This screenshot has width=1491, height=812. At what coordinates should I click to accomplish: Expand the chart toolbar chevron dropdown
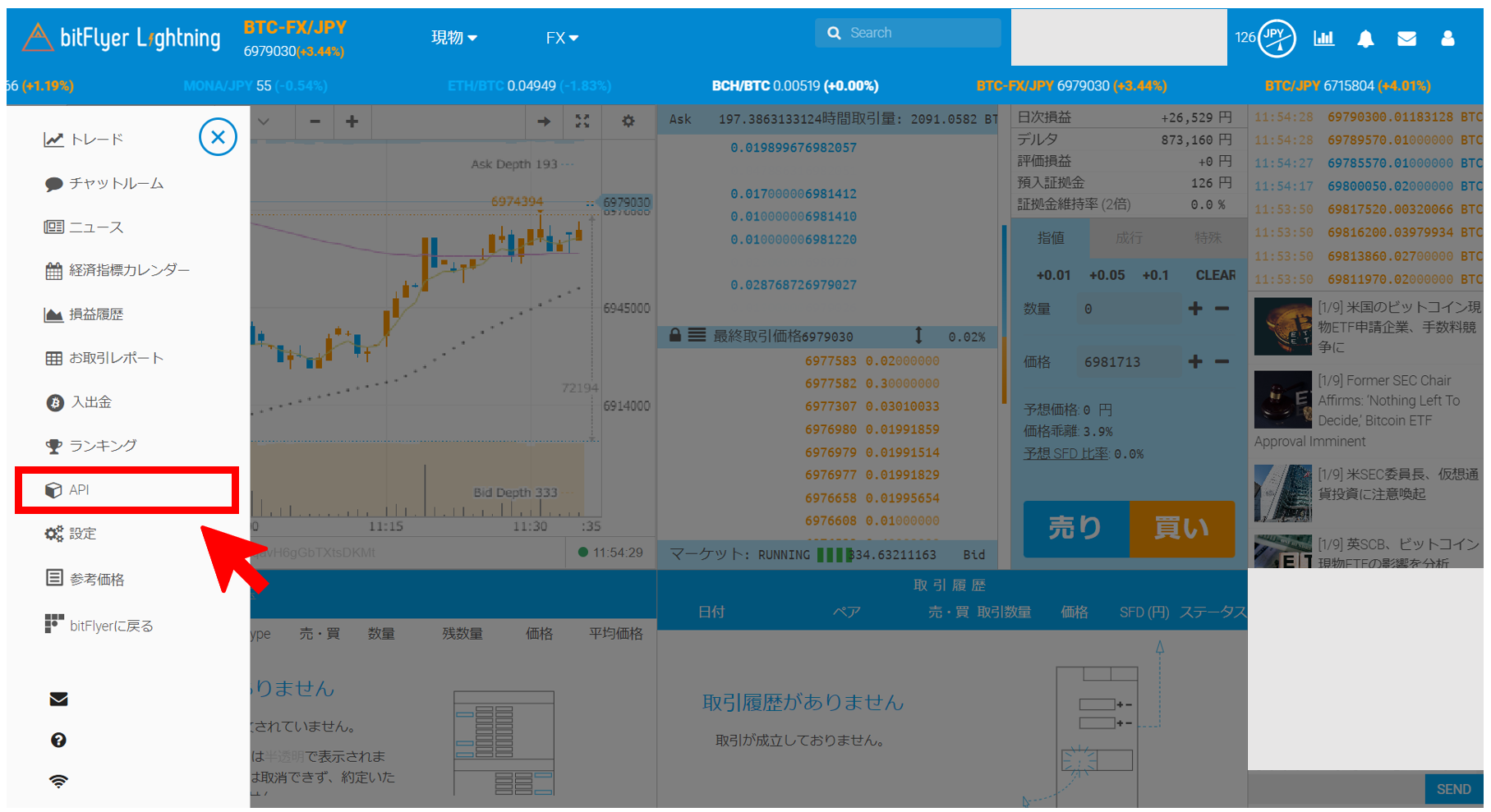(264, 122)
